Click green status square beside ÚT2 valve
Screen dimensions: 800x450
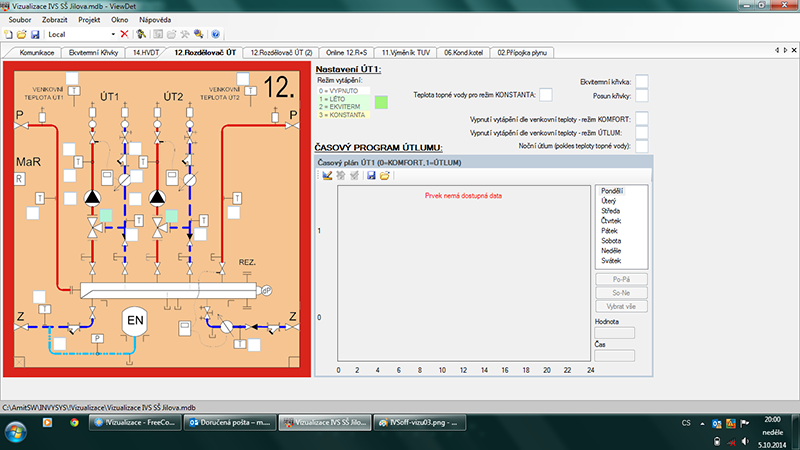tap(171, 216)
